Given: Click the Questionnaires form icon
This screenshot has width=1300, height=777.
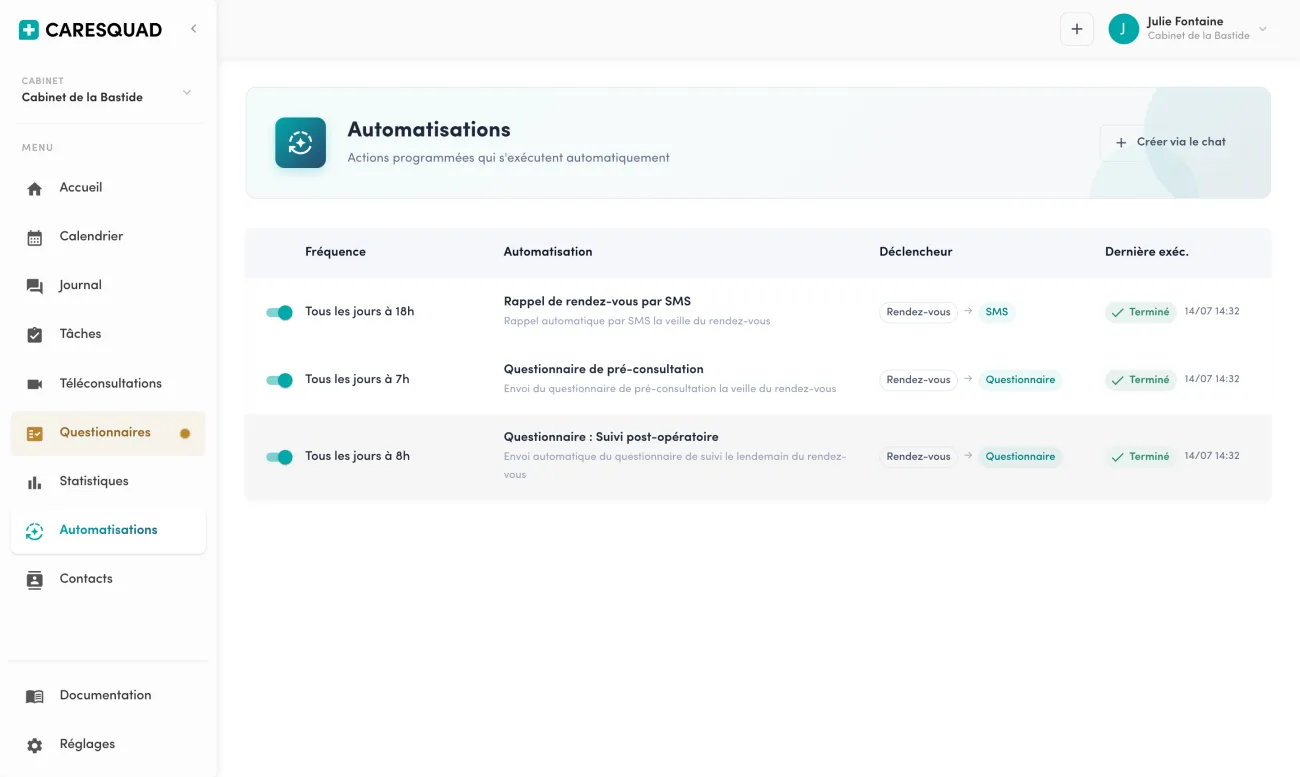Looking at the screenshot, I should point(35,434).
